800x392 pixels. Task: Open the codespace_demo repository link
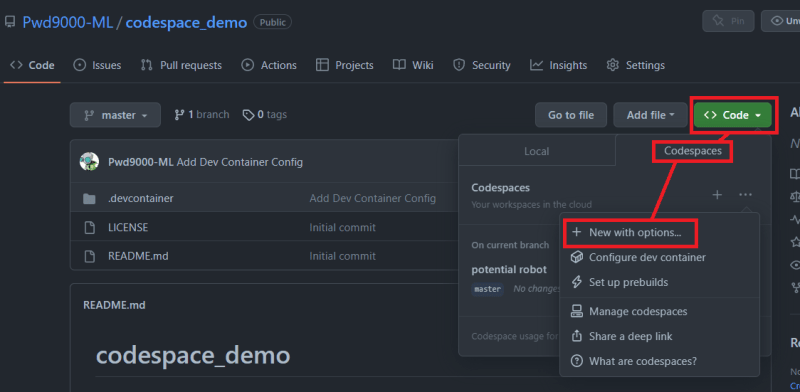click(186, 22)
